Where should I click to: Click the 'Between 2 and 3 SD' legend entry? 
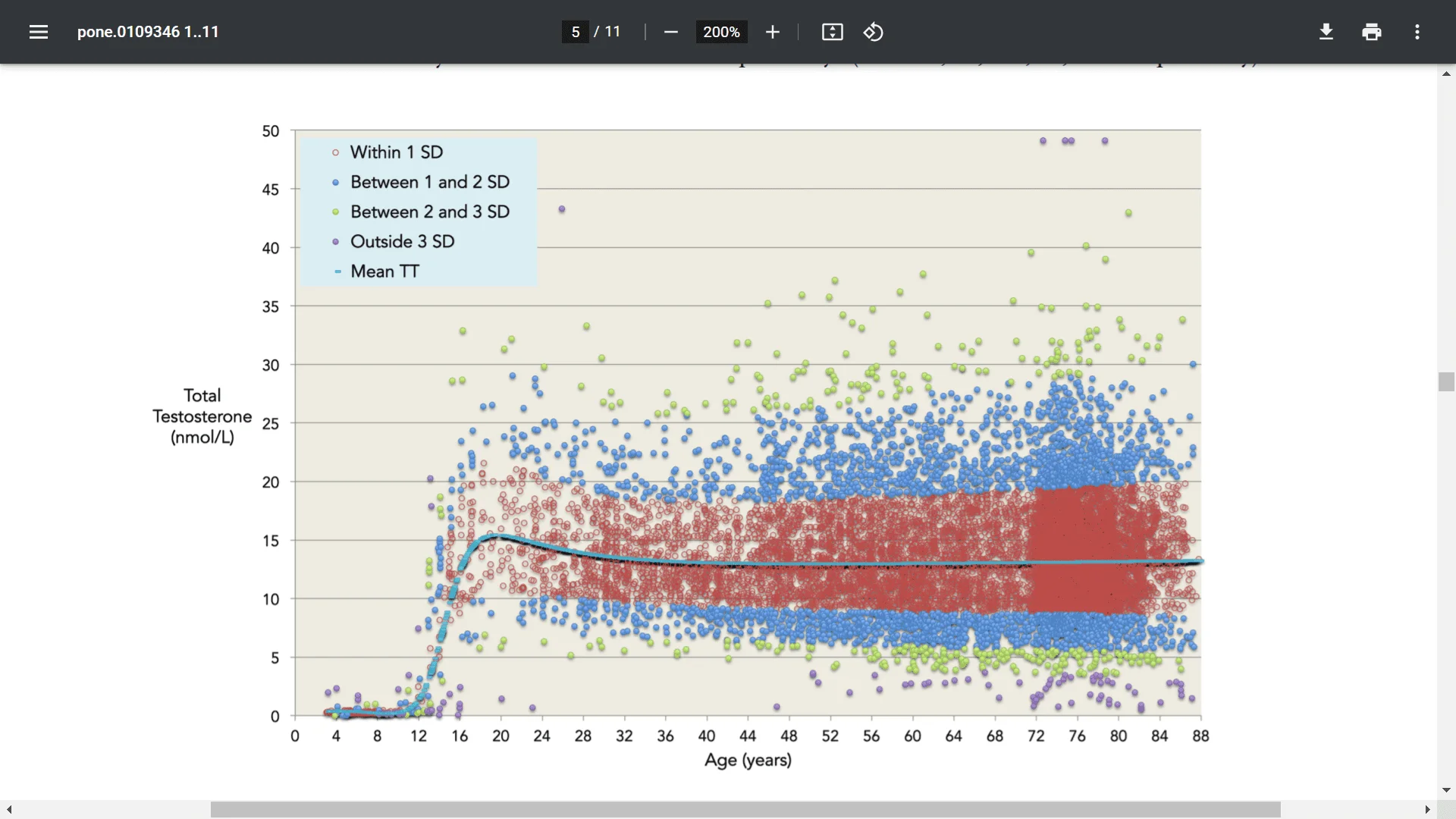click(421, 212)
